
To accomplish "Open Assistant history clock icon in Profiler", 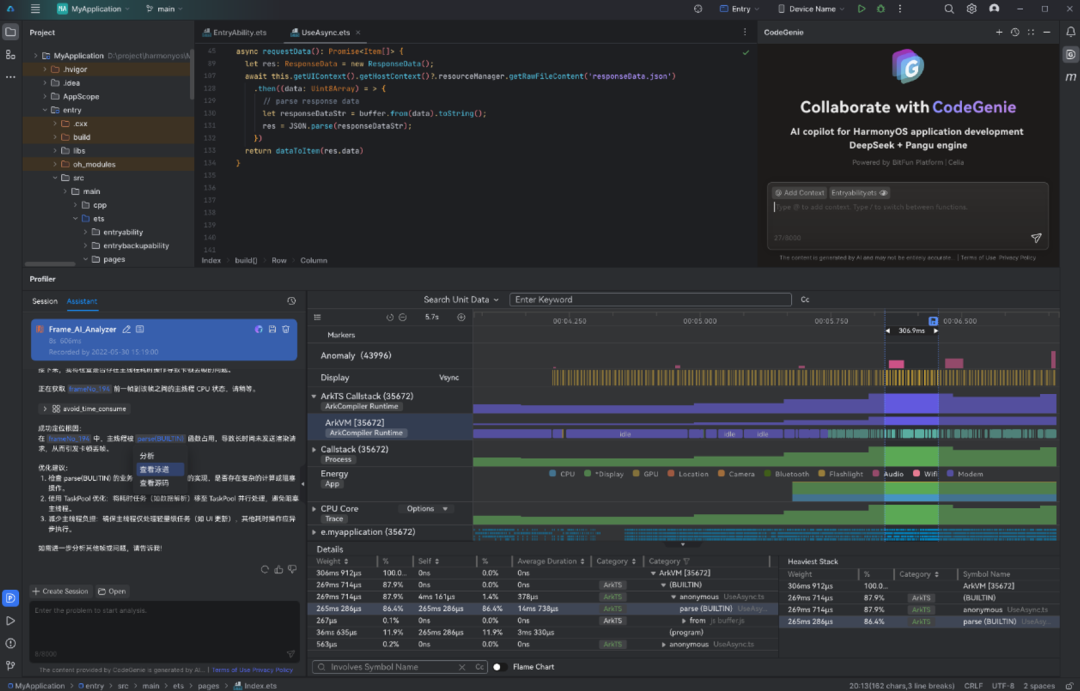I will click(x=291, y=301).
